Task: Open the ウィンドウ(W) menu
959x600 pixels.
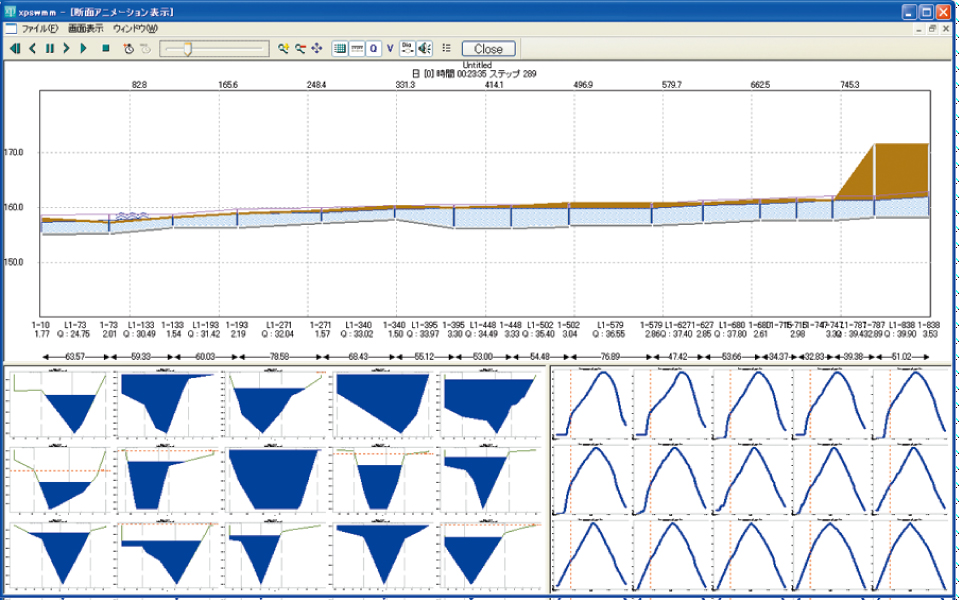Action: click(135, 28)
